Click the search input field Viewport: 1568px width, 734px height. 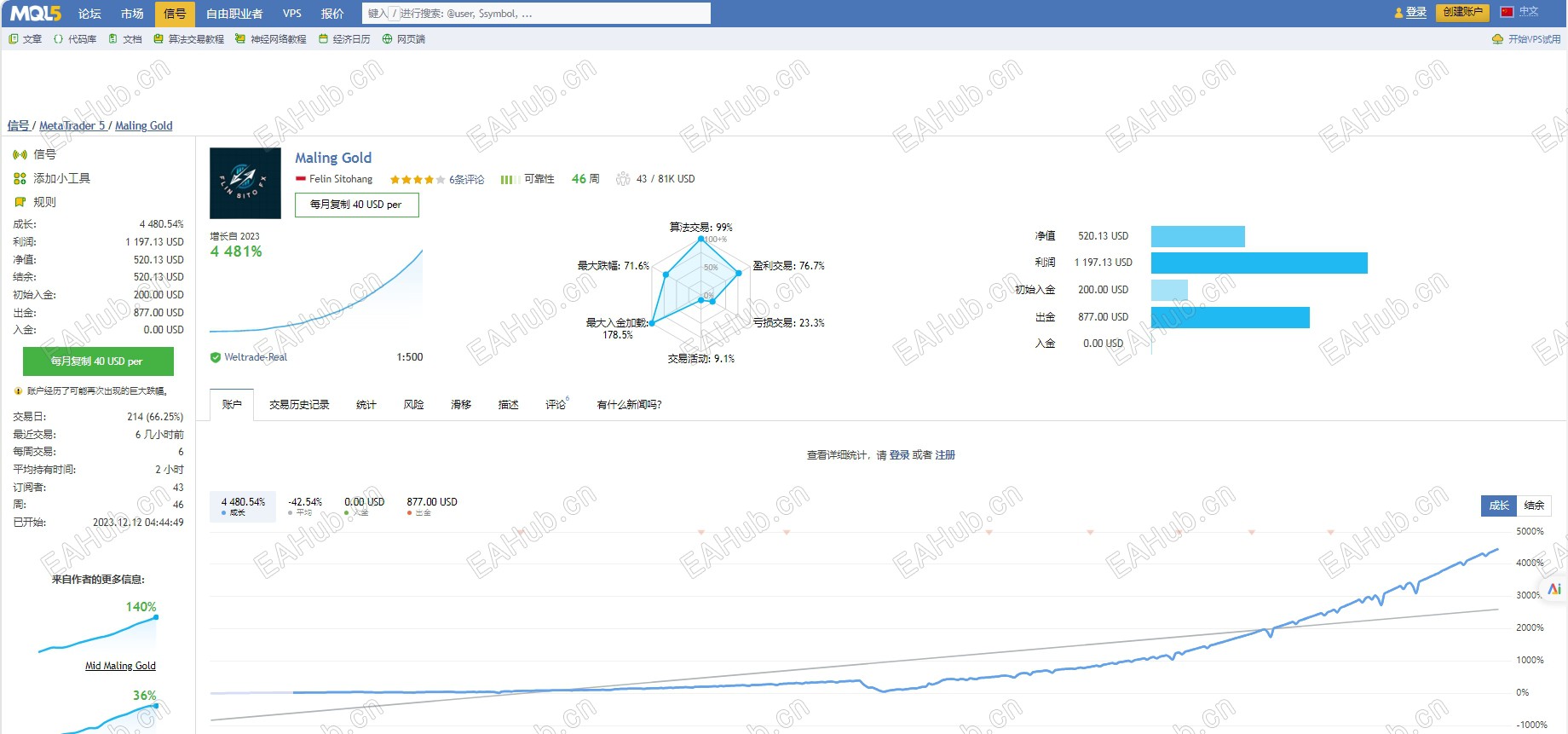coord(536,14)
